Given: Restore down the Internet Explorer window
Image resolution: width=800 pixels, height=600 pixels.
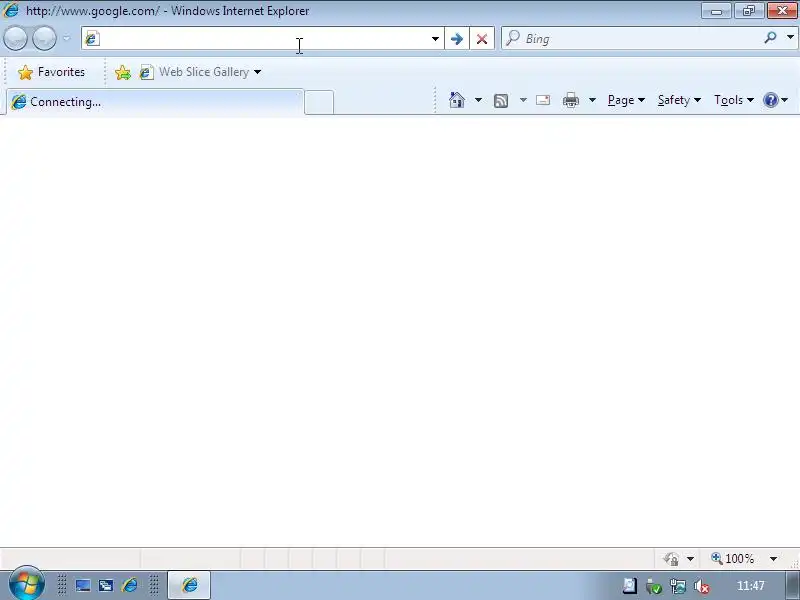Looking at the screenshot, I should 749,11.
